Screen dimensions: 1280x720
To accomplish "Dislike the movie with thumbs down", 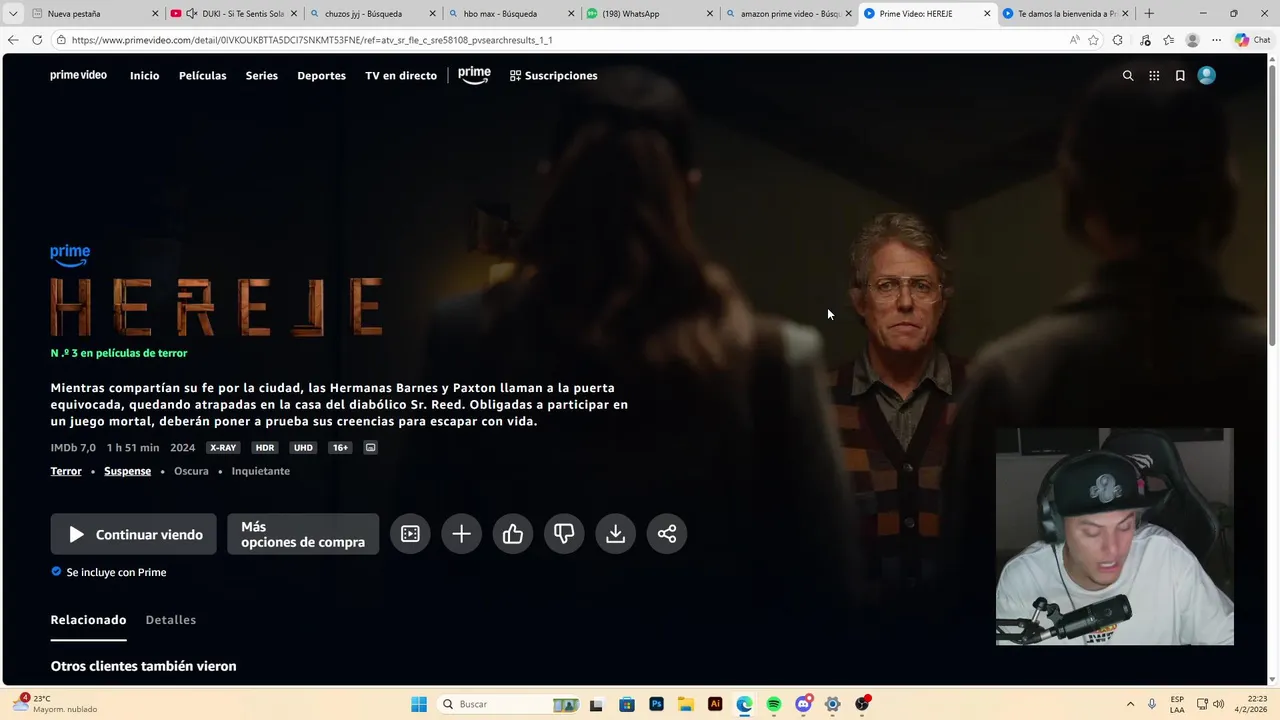I will click(564, 534).
